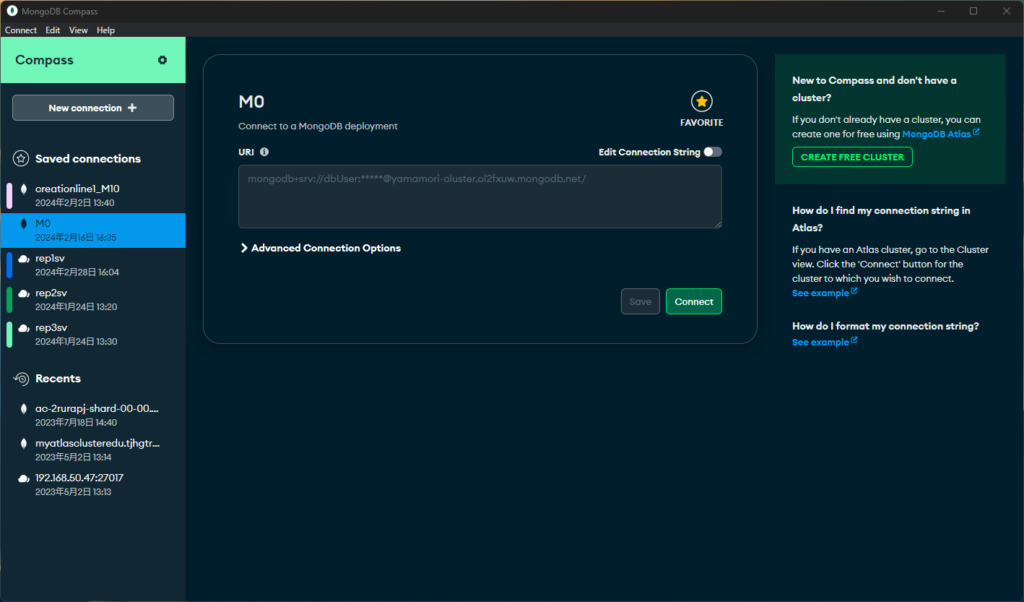Click the Favorite star icon
The image size is (1024, 602).
pos(701,101)
